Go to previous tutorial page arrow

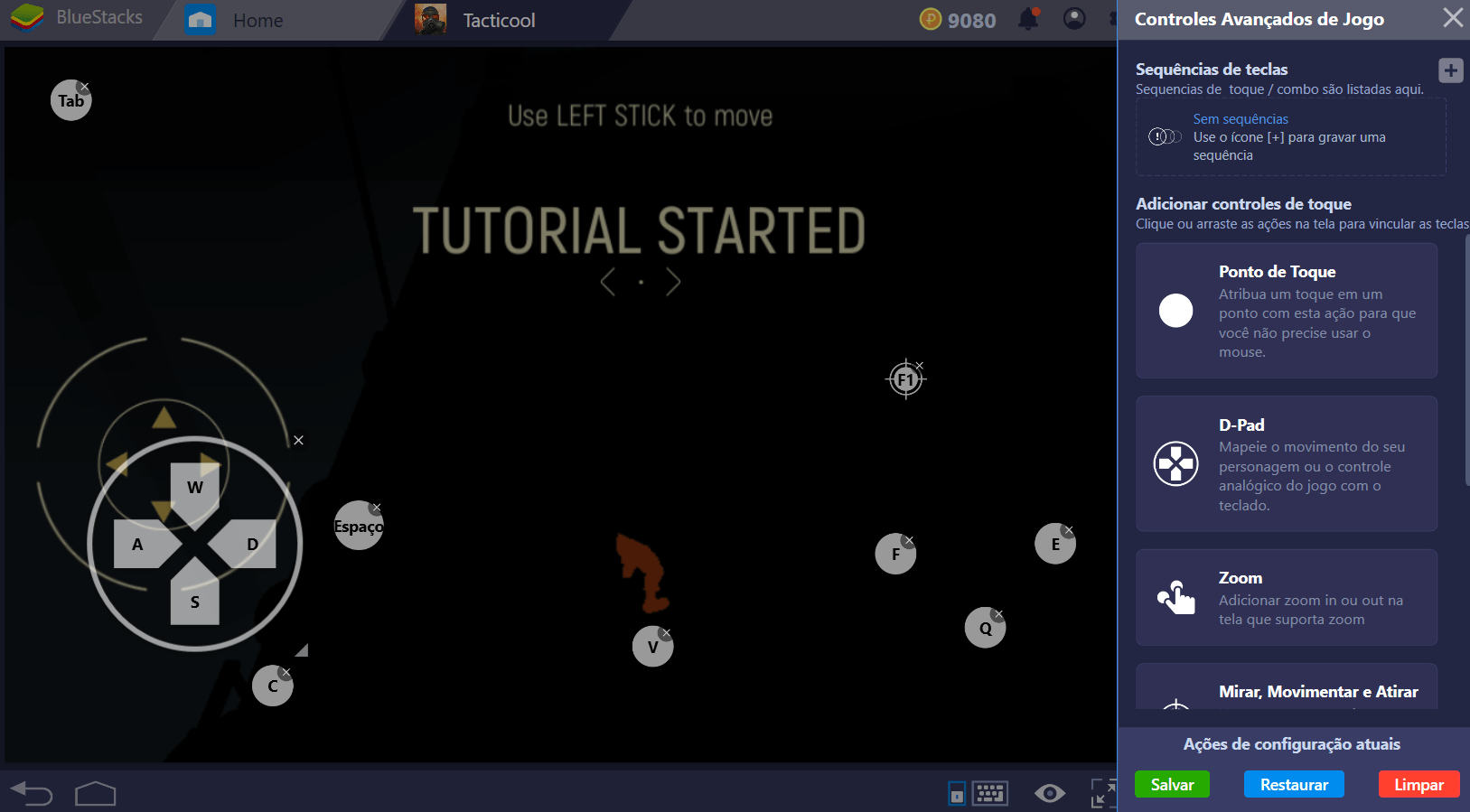(x=608, y=282)
